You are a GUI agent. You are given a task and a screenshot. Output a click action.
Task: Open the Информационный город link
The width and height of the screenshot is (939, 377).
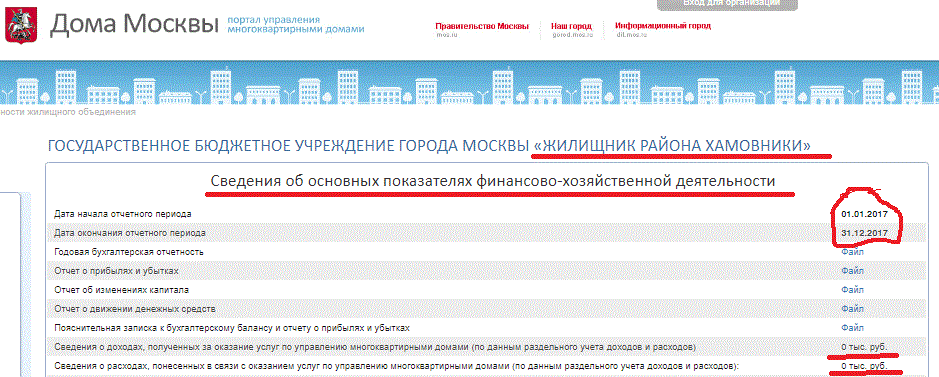click(663, 26)
